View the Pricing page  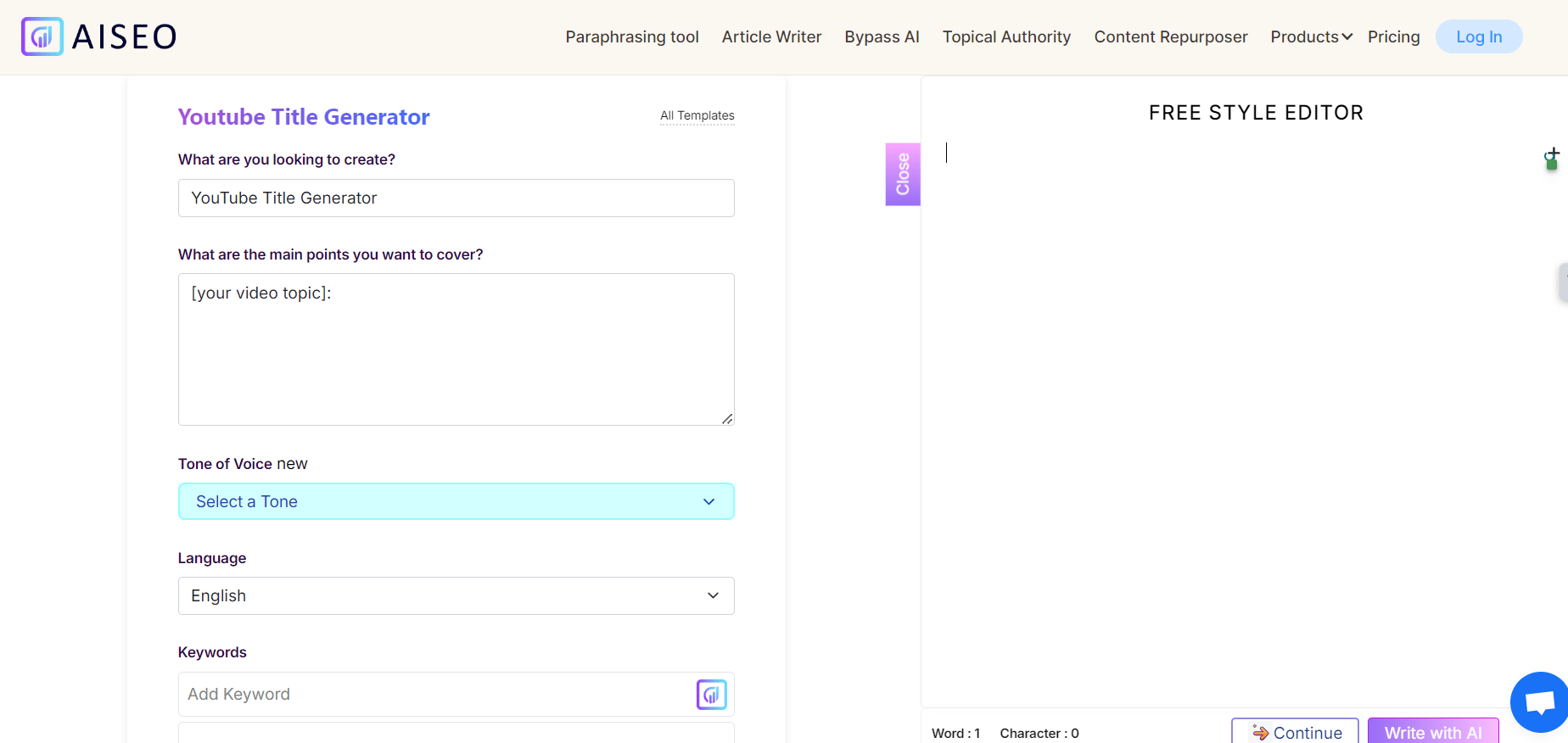[1393, 36]
